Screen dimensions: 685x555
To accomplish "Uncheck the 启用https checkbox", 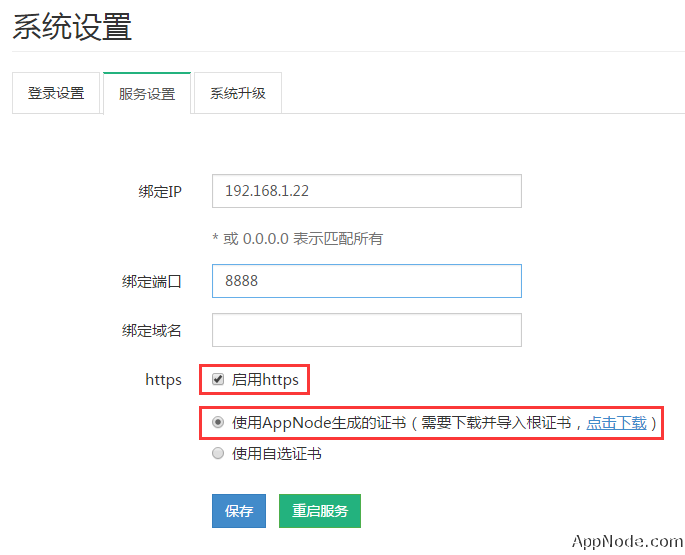I will (218, 379).
